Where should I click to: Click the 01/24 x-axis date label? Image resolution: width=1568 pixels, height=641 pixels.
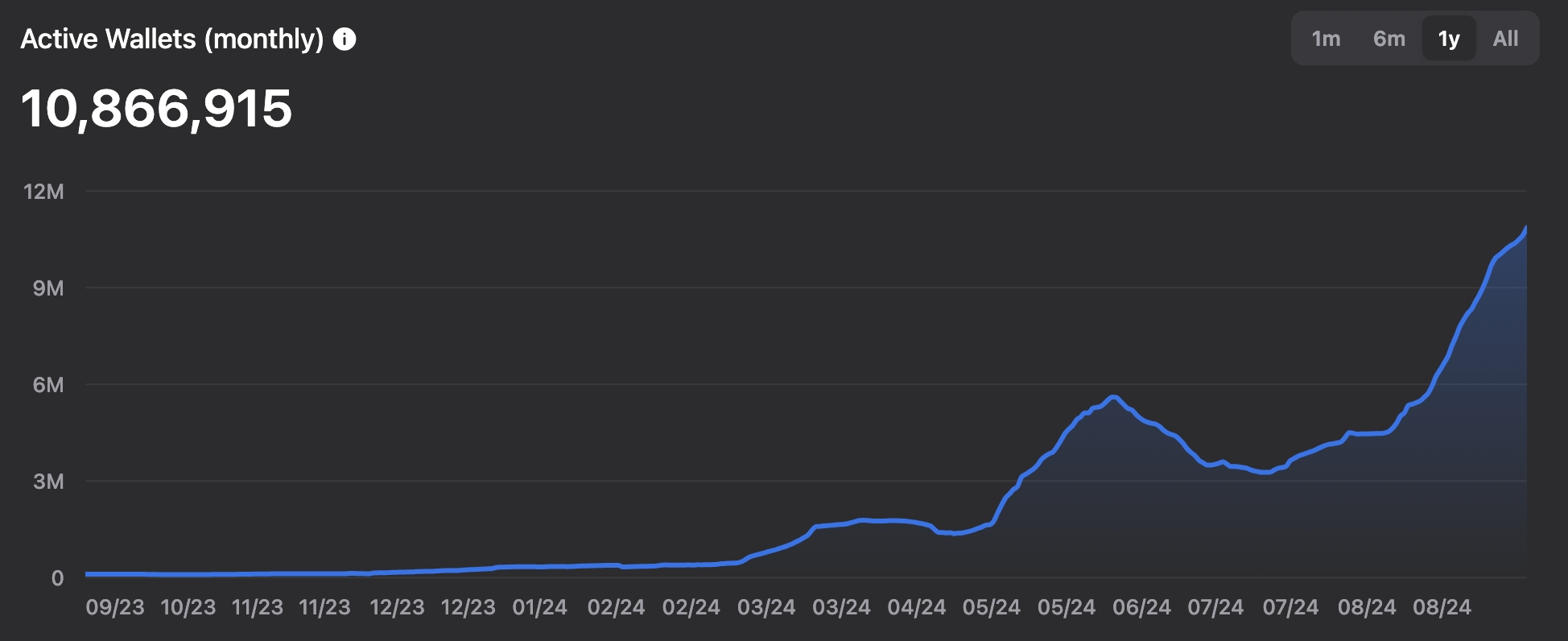click(540, 607)
